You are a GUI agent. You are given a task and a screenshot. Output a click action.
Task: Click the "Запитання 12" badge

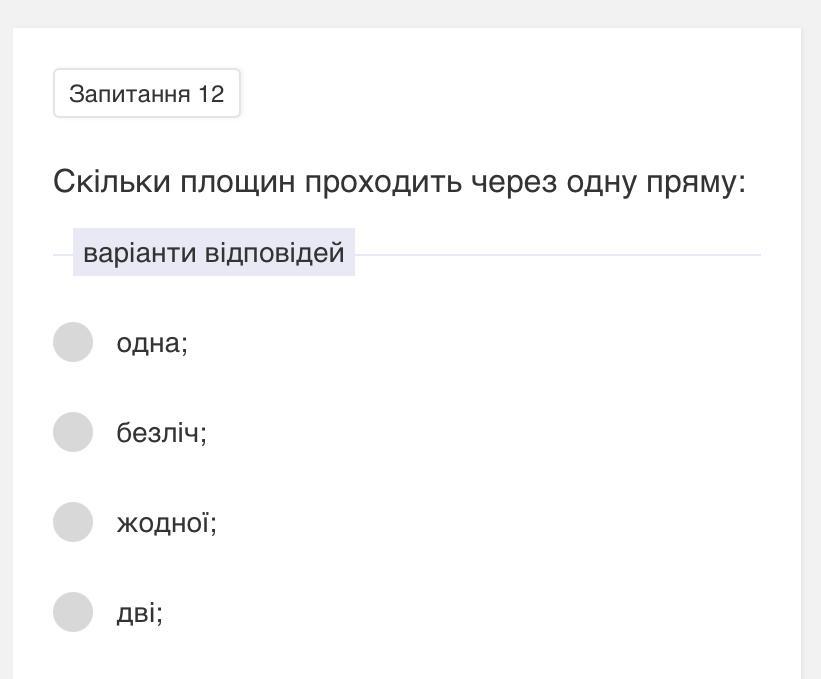coord(147,94)
